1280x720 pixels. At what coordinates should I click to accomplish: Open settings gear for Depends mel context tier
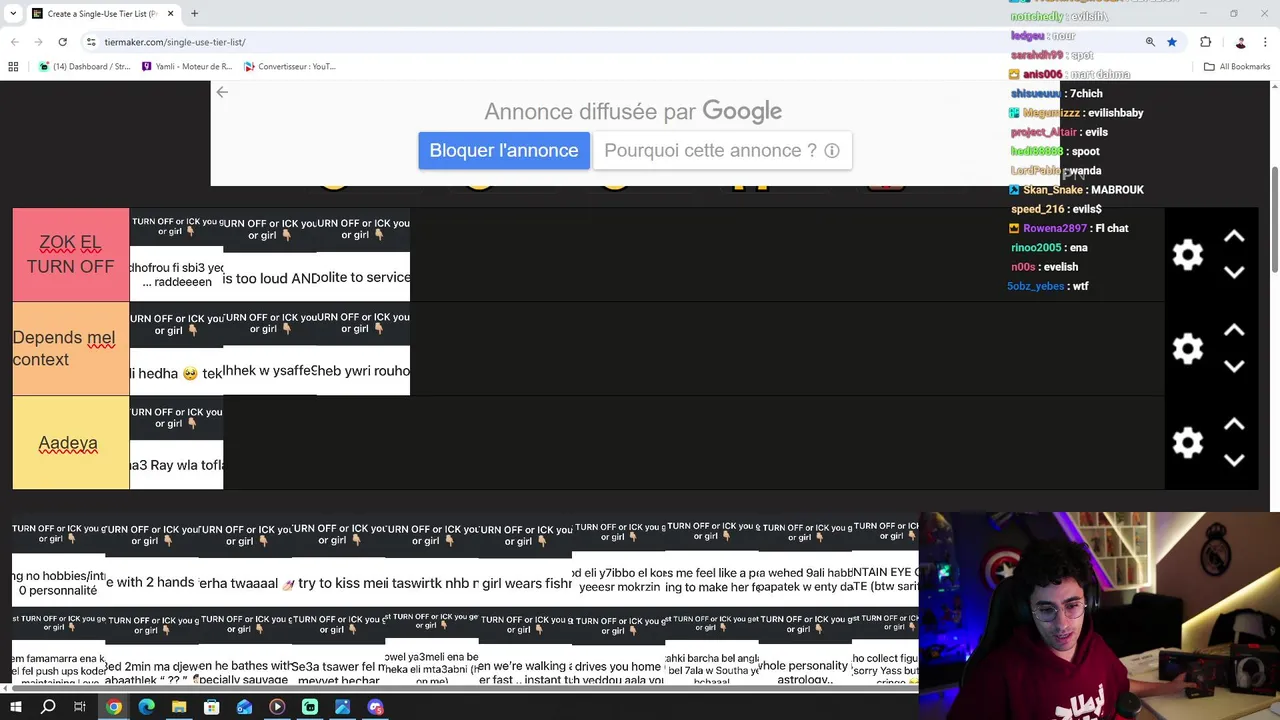tap(1188, 349)
